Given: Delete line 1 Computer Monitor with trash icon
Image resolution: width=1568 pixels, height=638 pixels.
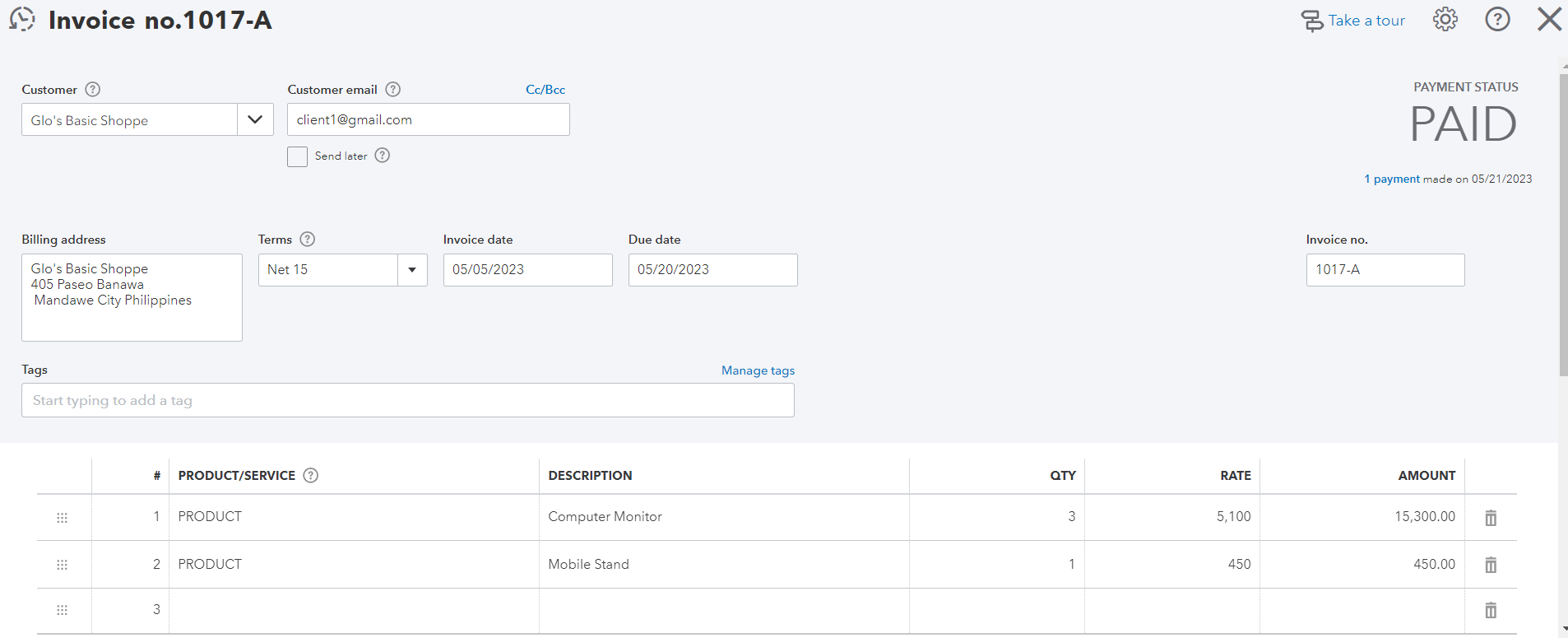Looking at the screenshot, I should coord(1490,518).
